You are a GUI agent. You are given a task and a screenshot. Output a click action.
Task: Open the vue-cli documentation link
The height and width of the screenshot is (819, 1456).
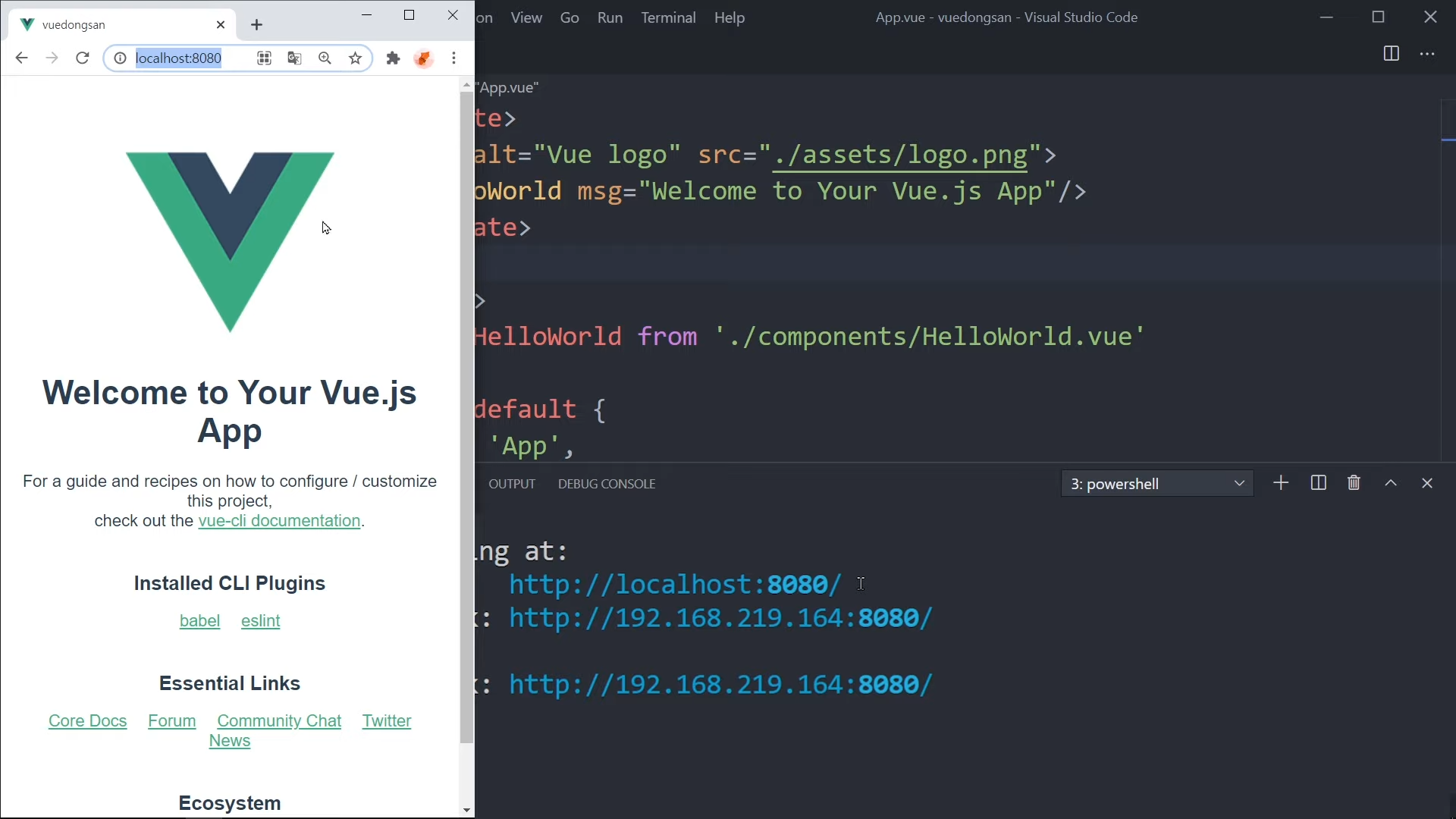click(279, 521)
